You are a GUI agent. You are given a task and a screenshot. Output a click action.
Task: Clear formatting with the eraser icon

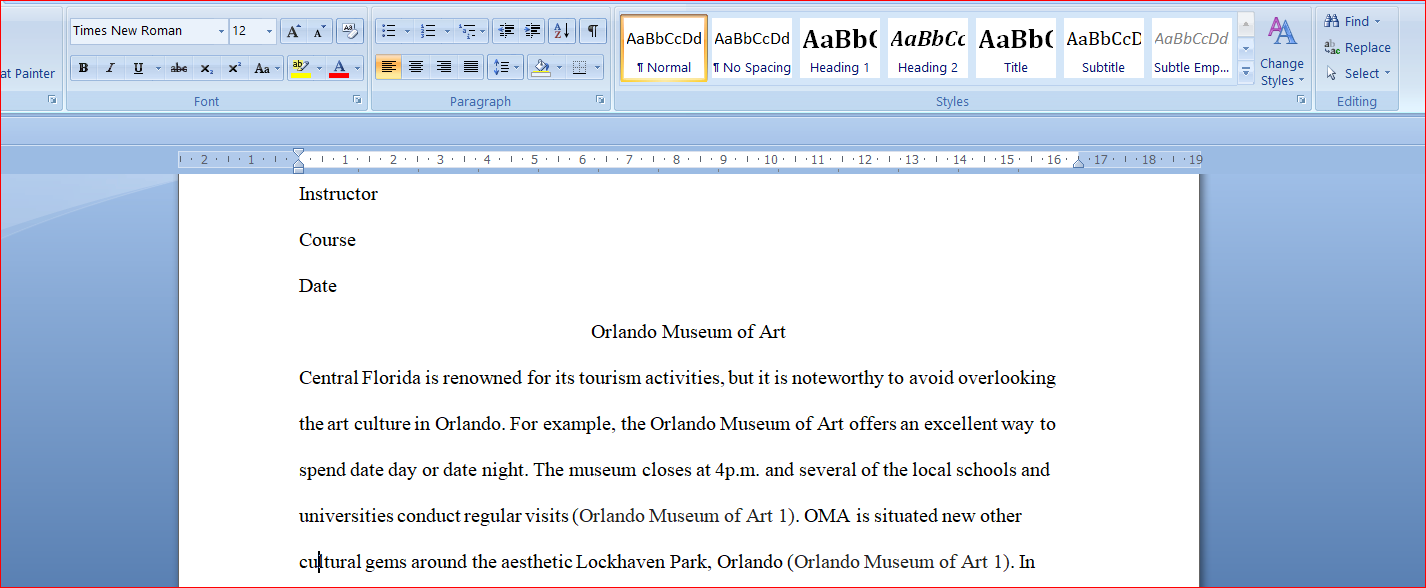[x=349, y=31]
